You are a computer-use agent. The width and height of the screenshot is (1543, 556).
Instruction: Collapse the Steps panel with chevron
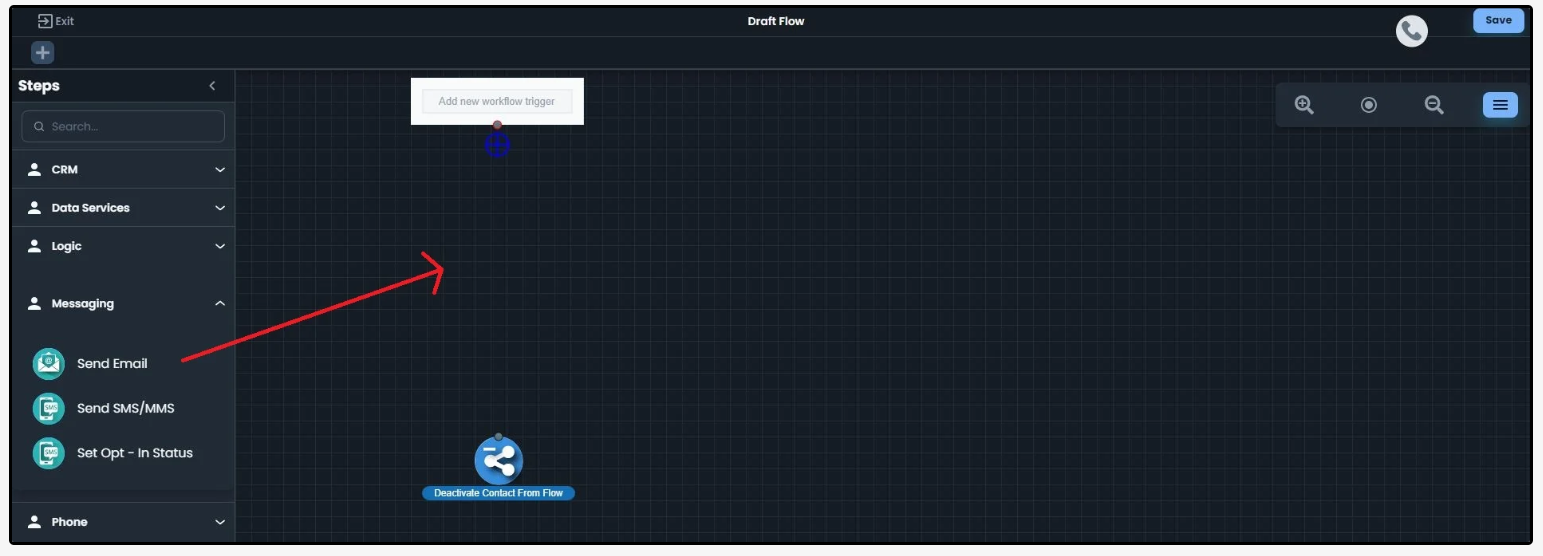pos(212,86)
